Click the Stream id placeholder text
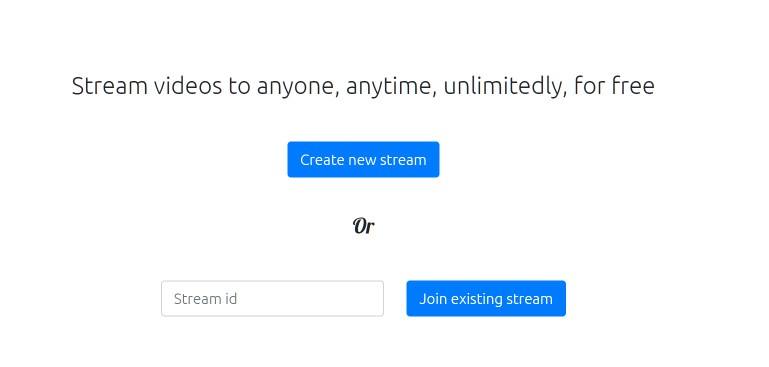 click(205, 299)
